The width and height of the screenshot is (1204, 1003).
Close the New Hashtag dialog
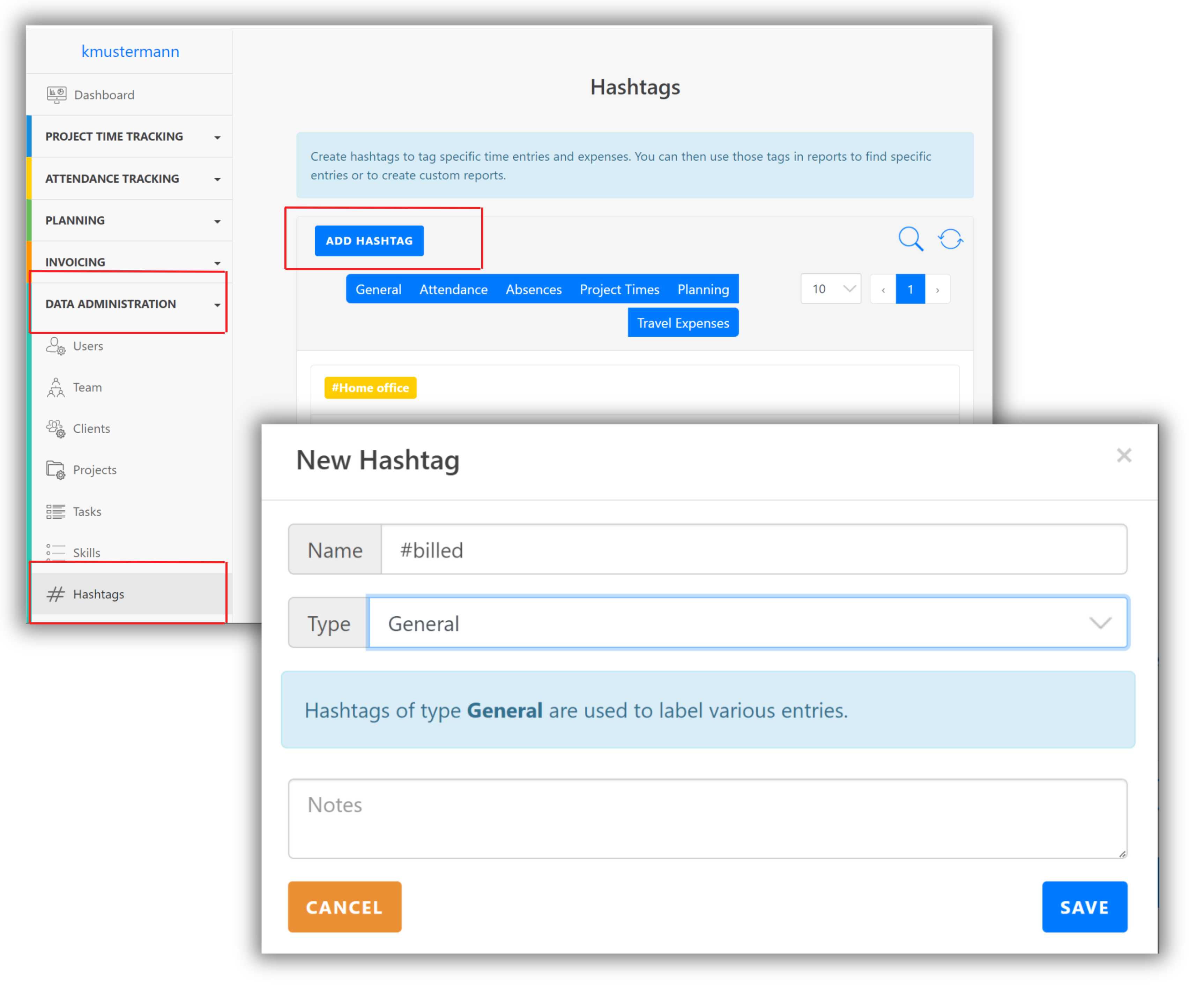click(x=1124, y=456)
